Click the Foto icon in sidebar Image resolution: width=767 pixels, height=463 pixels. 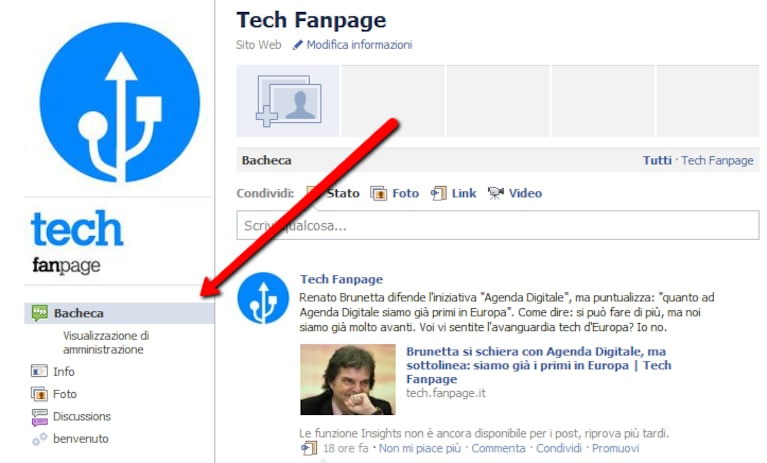coord(39,394)
